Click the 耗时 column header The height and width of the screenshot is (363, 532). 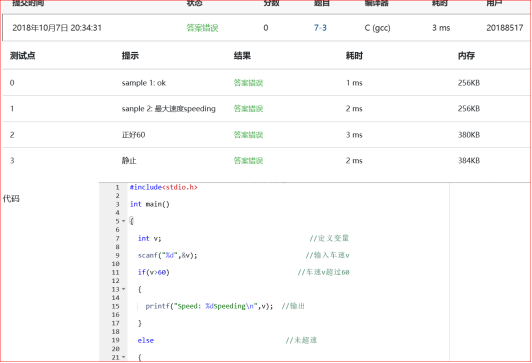coord(354,56)
